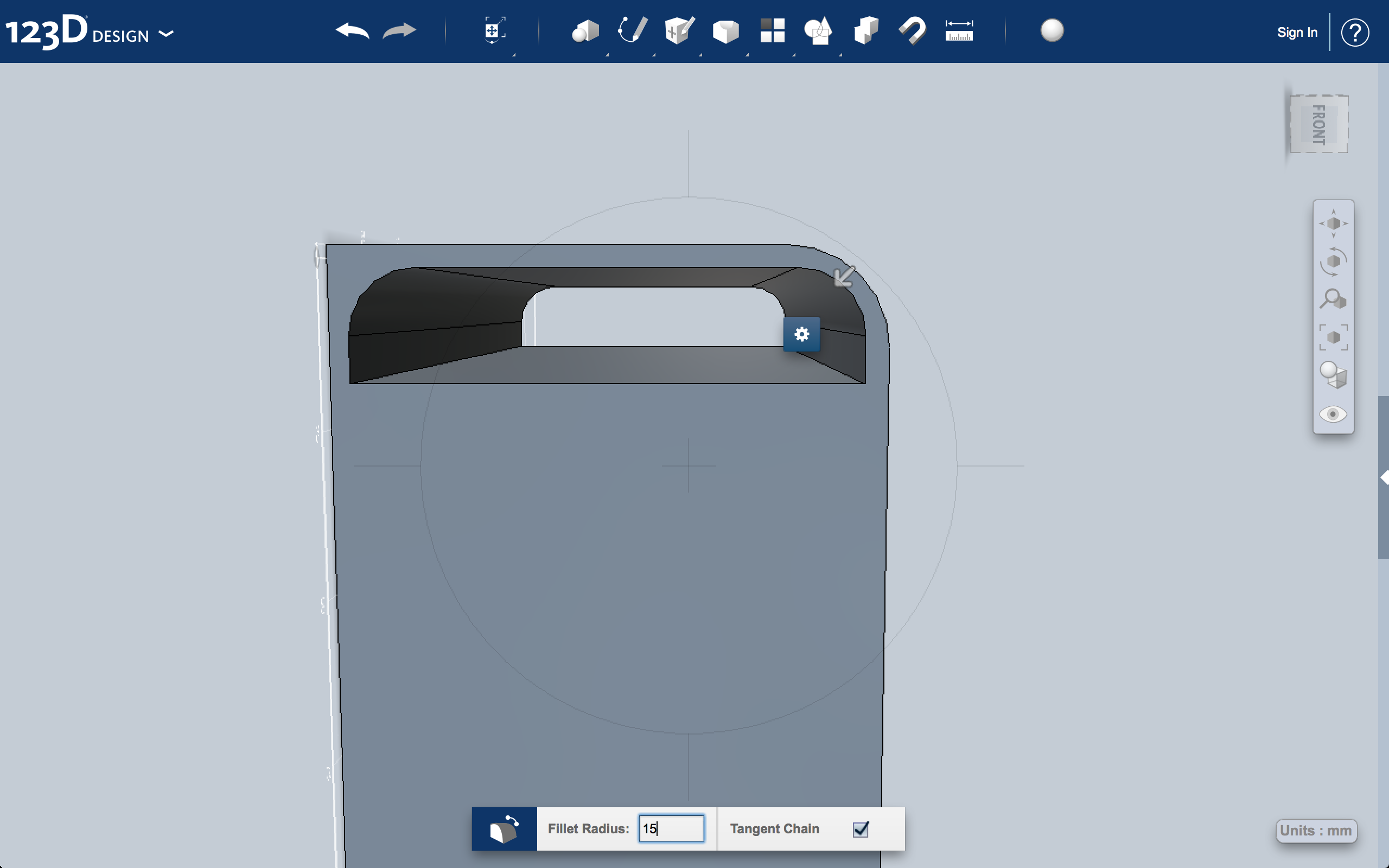This screenshot has width=1389, height=868.
Task: Uncheck the Tangent Chain checkbox
Action: pos(860,829)
